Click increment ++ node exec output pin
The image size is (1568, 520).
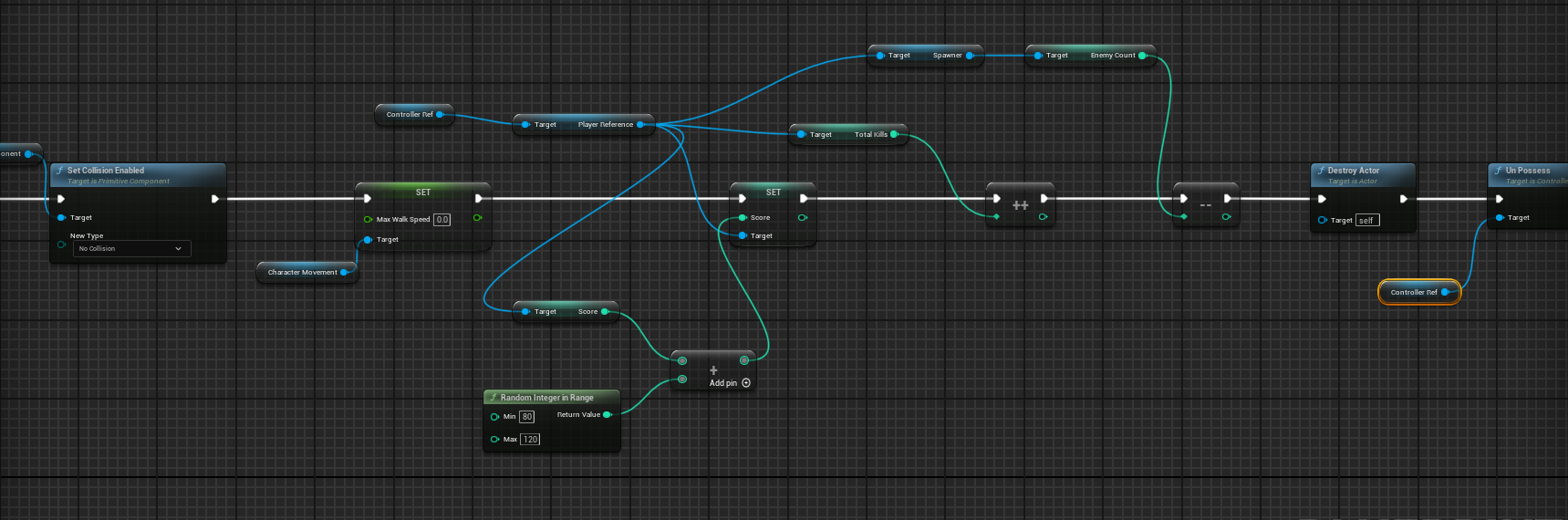click(x=1044, y=199)
